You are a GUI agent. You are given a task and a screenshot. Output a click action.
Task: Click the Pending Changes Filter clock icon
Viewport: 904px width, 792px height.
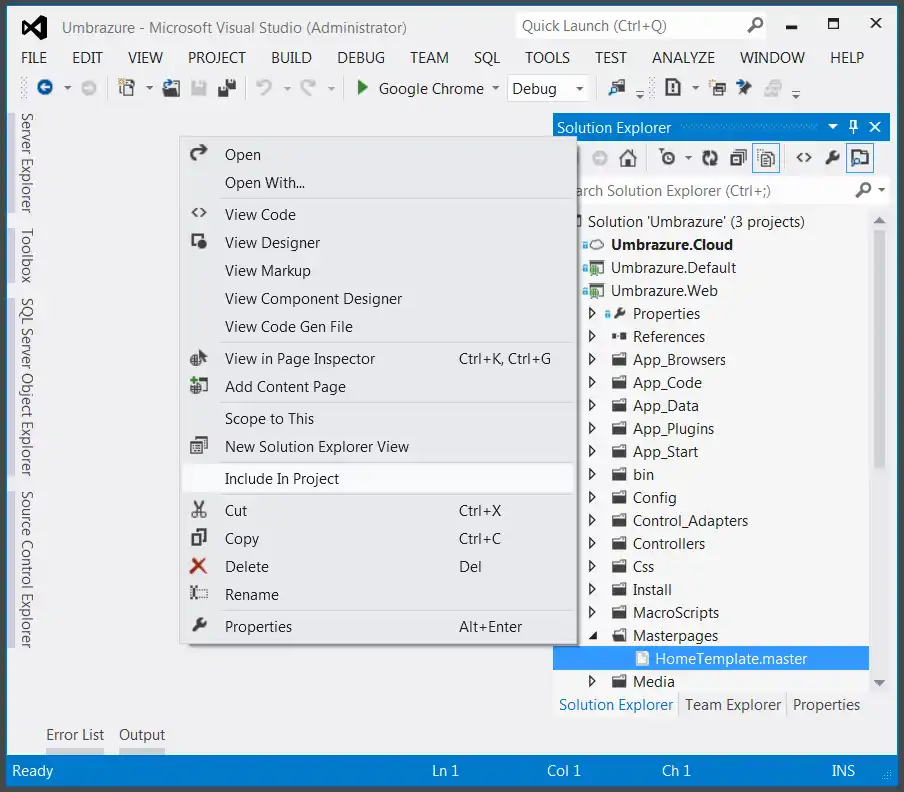(667, 157)
